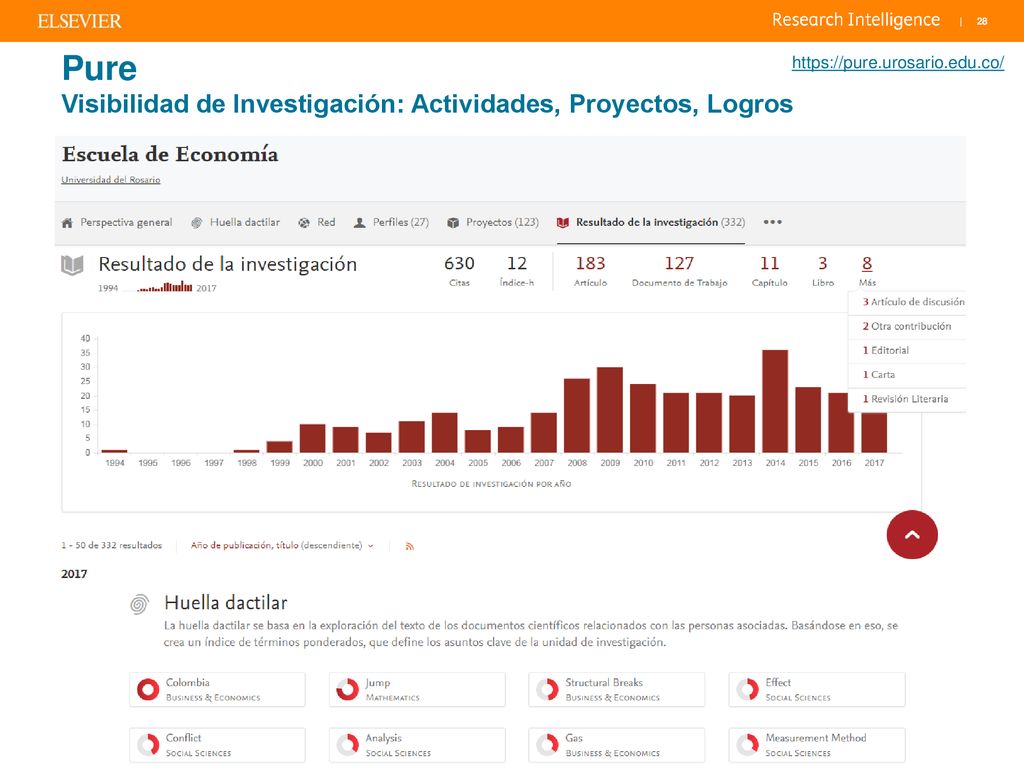Image resolution: width=1024 pixels, height=768 pixels.
Task: Select 1 Revisión Literaria entry
Action: coord(907,398)
